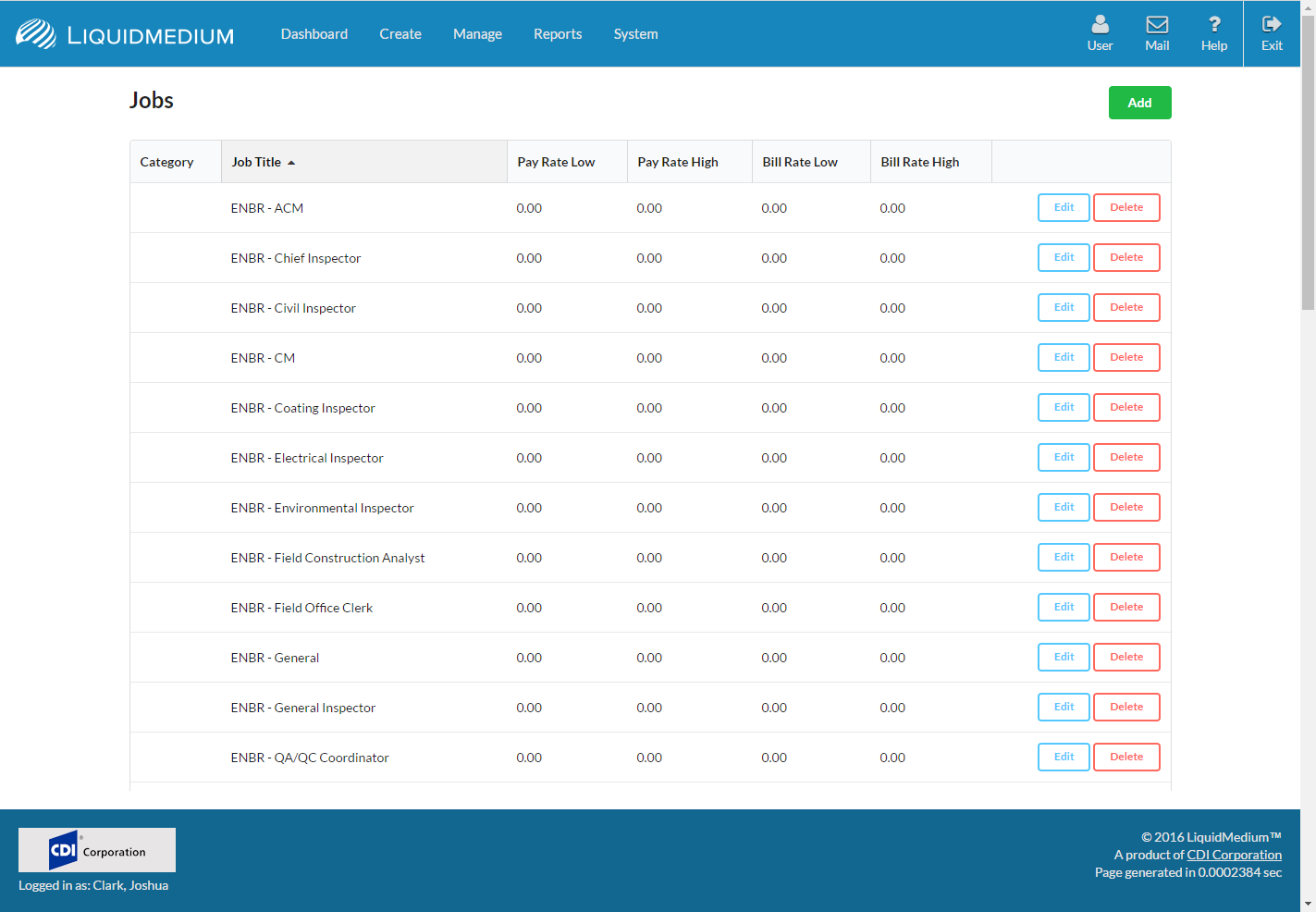Open the Manage menu
This screenshot has height=912, width=1316.
point(477,34)
